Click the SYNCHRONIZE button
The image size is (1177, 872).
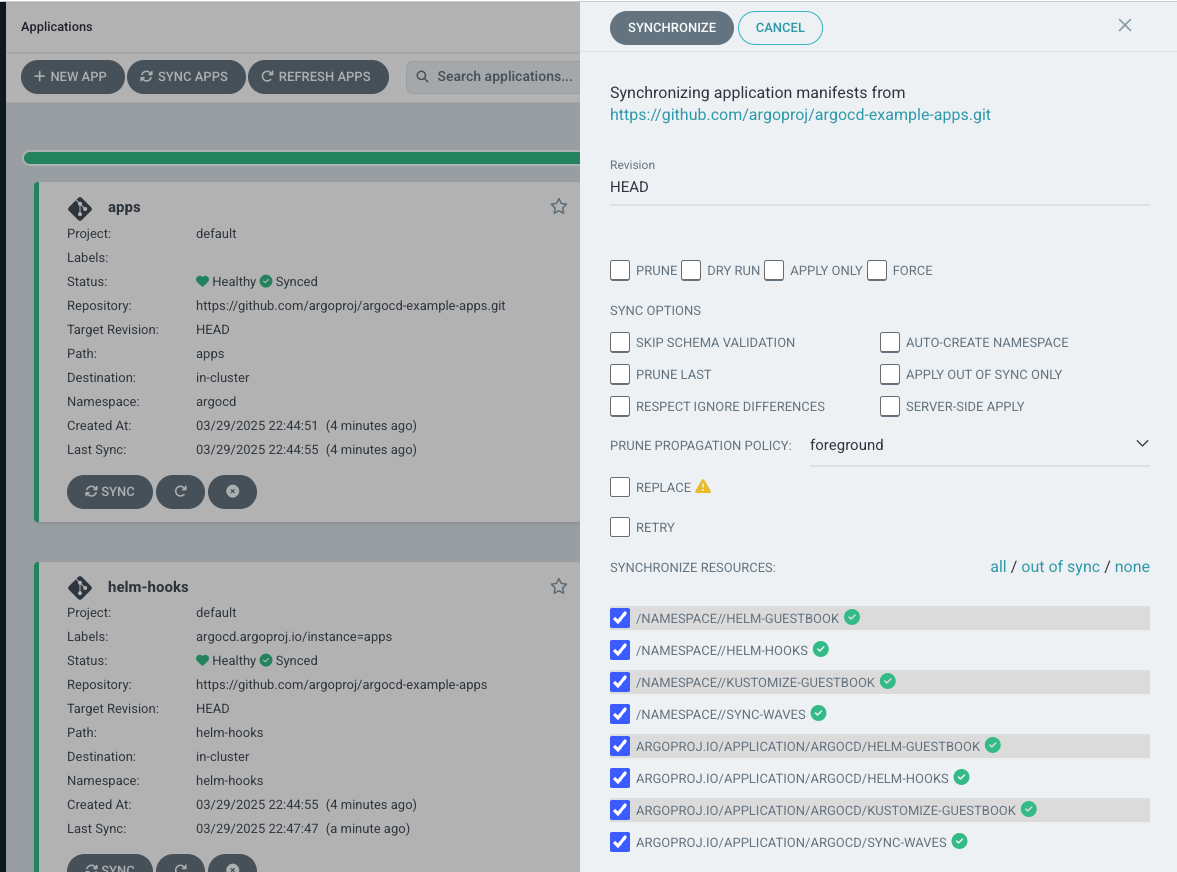click(672, 28)
